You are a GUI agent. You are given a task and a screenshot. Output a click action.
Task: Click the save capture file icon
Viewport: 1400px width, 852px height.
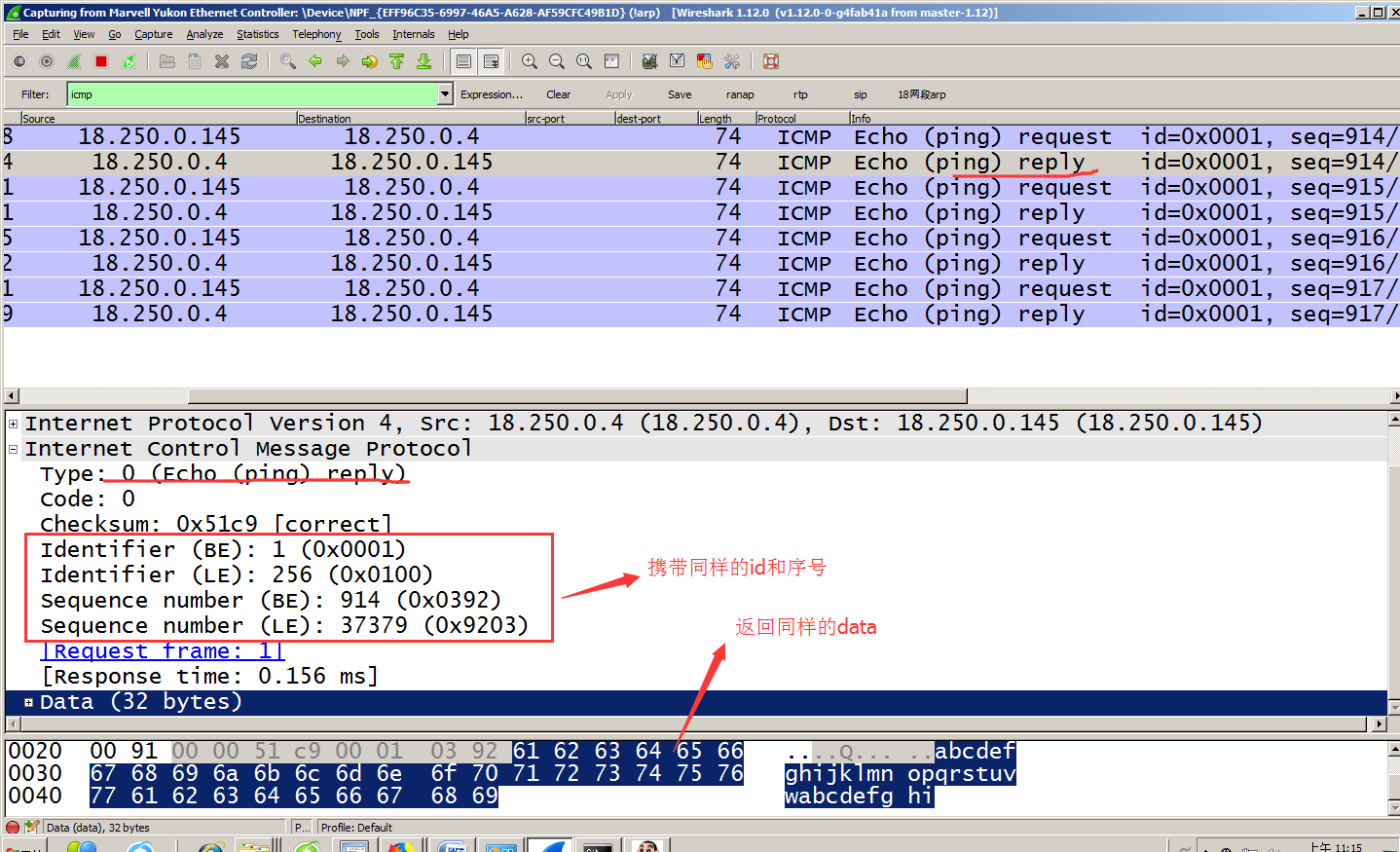(x=195, y=61)
